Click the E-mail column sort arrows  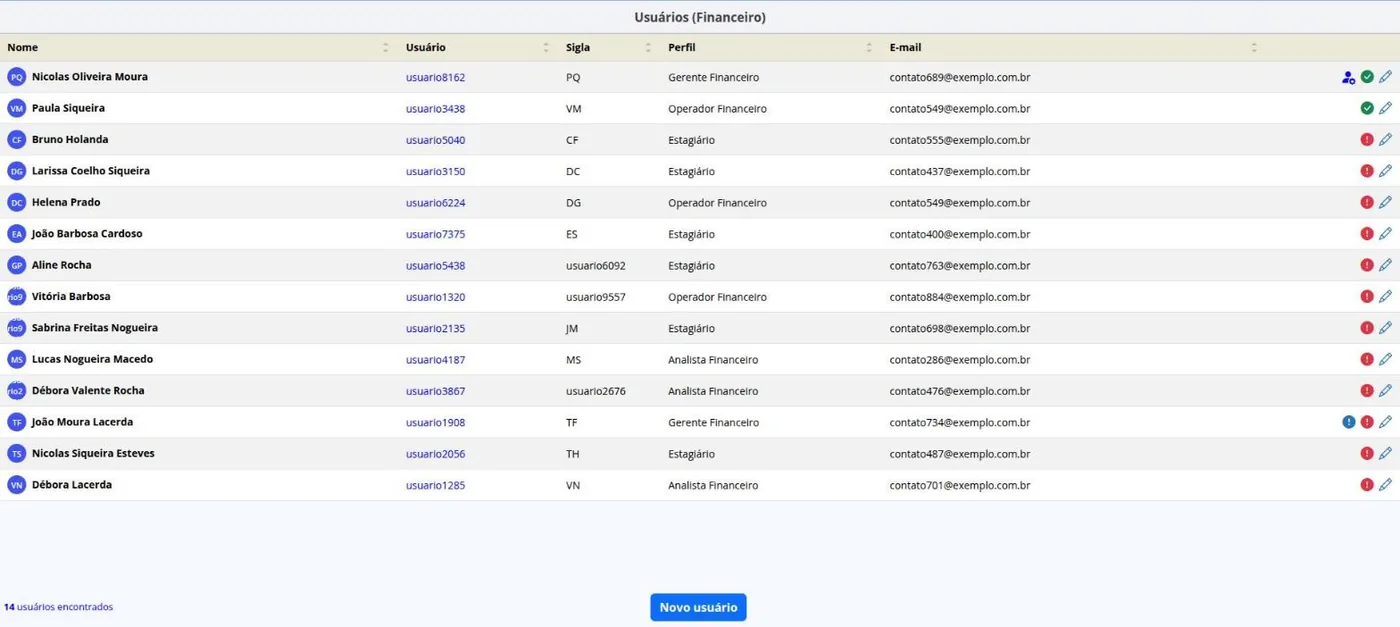pyautogui.click(x=1254, y=48)
